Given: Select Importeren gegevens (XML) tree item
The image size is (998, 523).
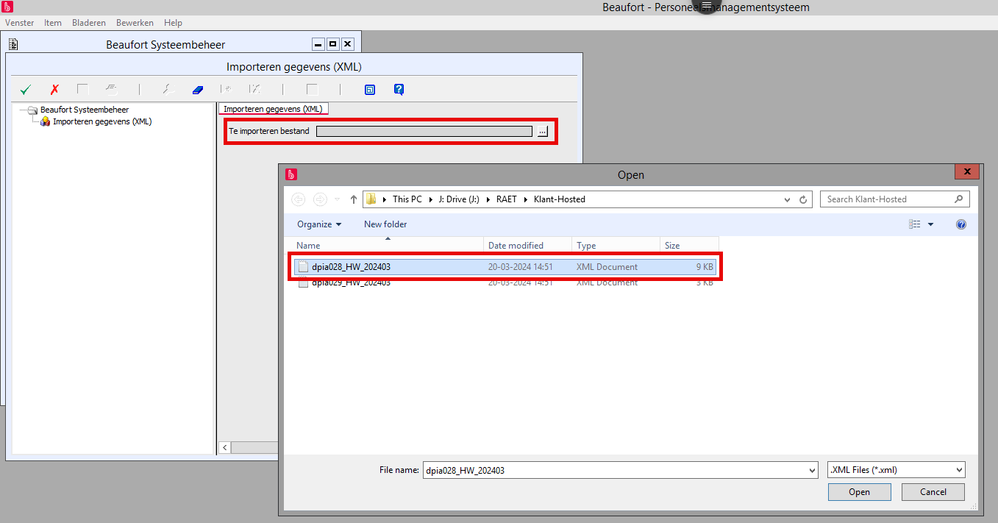Looking at the screenshot, I should (102, 122).
